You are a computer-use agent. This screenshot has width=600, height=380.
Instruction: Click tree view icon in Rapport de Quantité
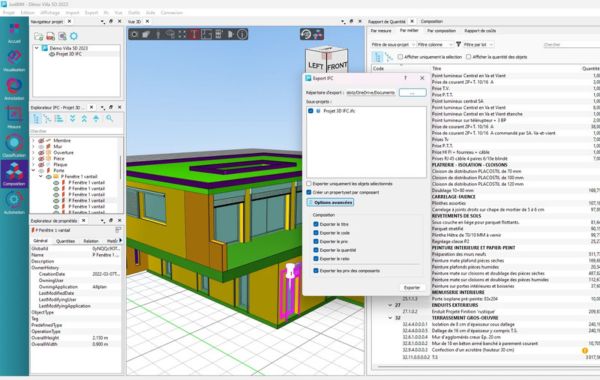tap(377, 57)
